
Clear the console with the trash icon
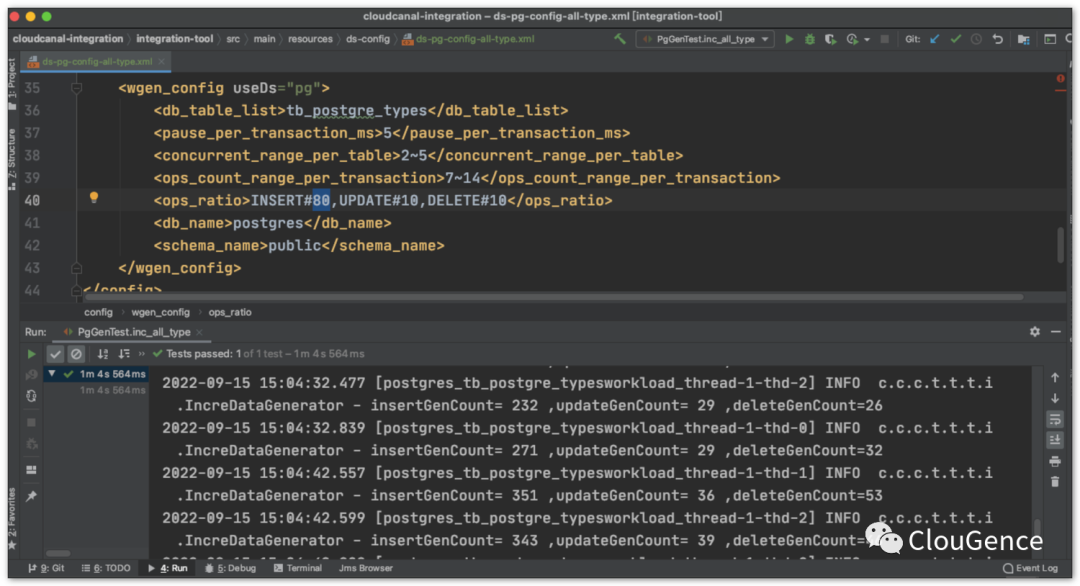1055,482
